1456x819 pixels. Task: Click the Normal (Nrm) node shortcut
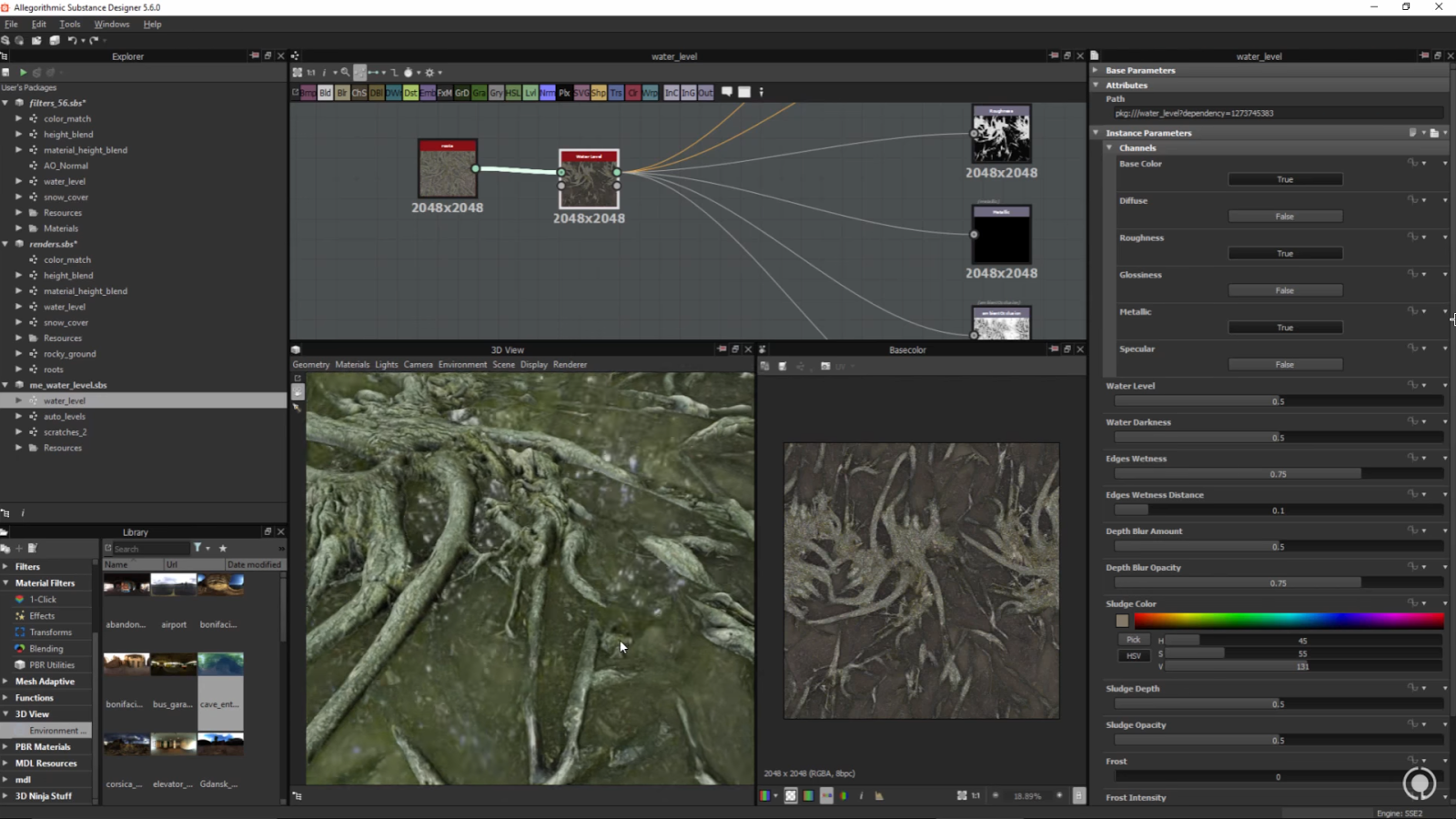coord(547,93)
